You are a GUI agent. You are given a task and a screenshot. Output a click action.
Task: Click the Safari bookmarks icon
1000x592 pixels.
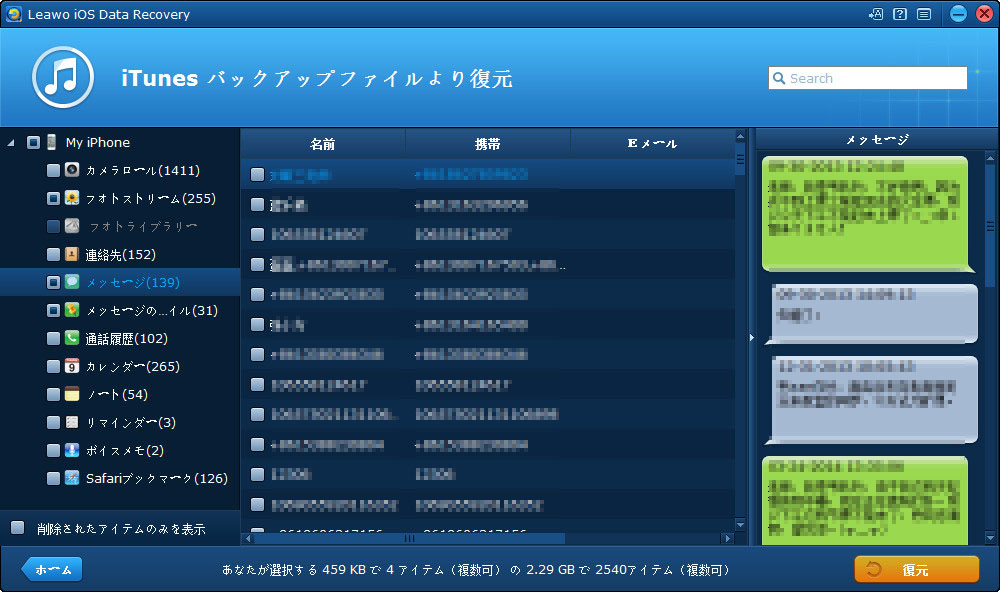[x=72, y=478]
